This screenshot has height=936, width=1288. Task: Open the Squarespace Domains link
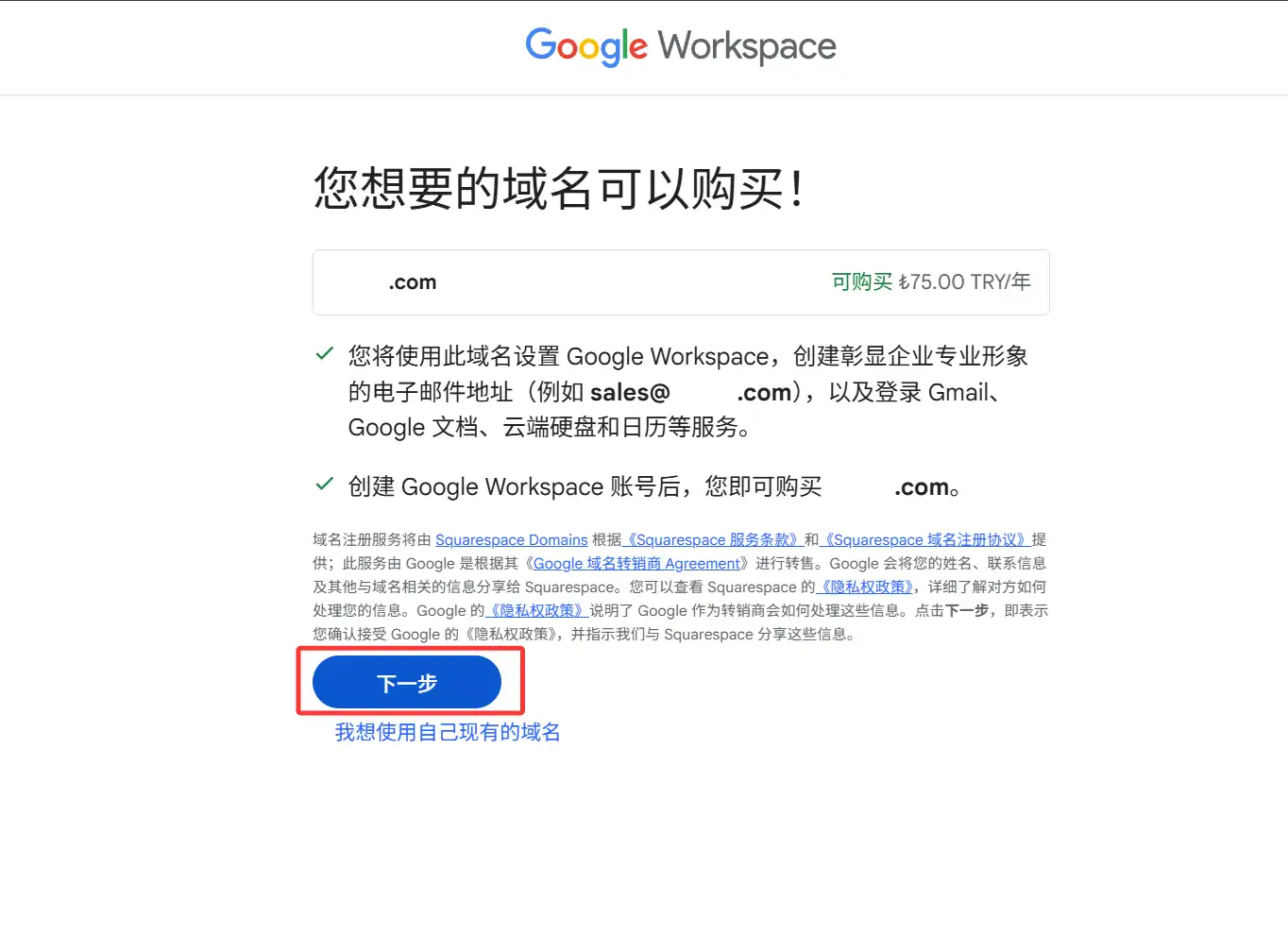[512, 539]
